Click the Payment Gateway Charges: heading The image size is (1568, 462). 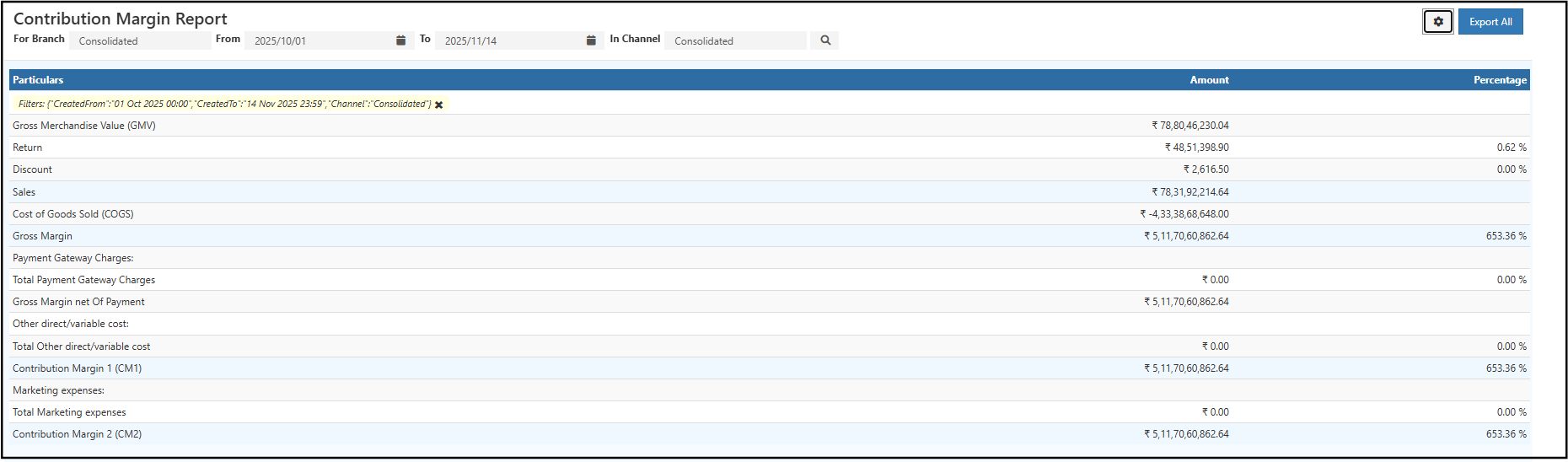pyautogui.click(x=73, y=258)
